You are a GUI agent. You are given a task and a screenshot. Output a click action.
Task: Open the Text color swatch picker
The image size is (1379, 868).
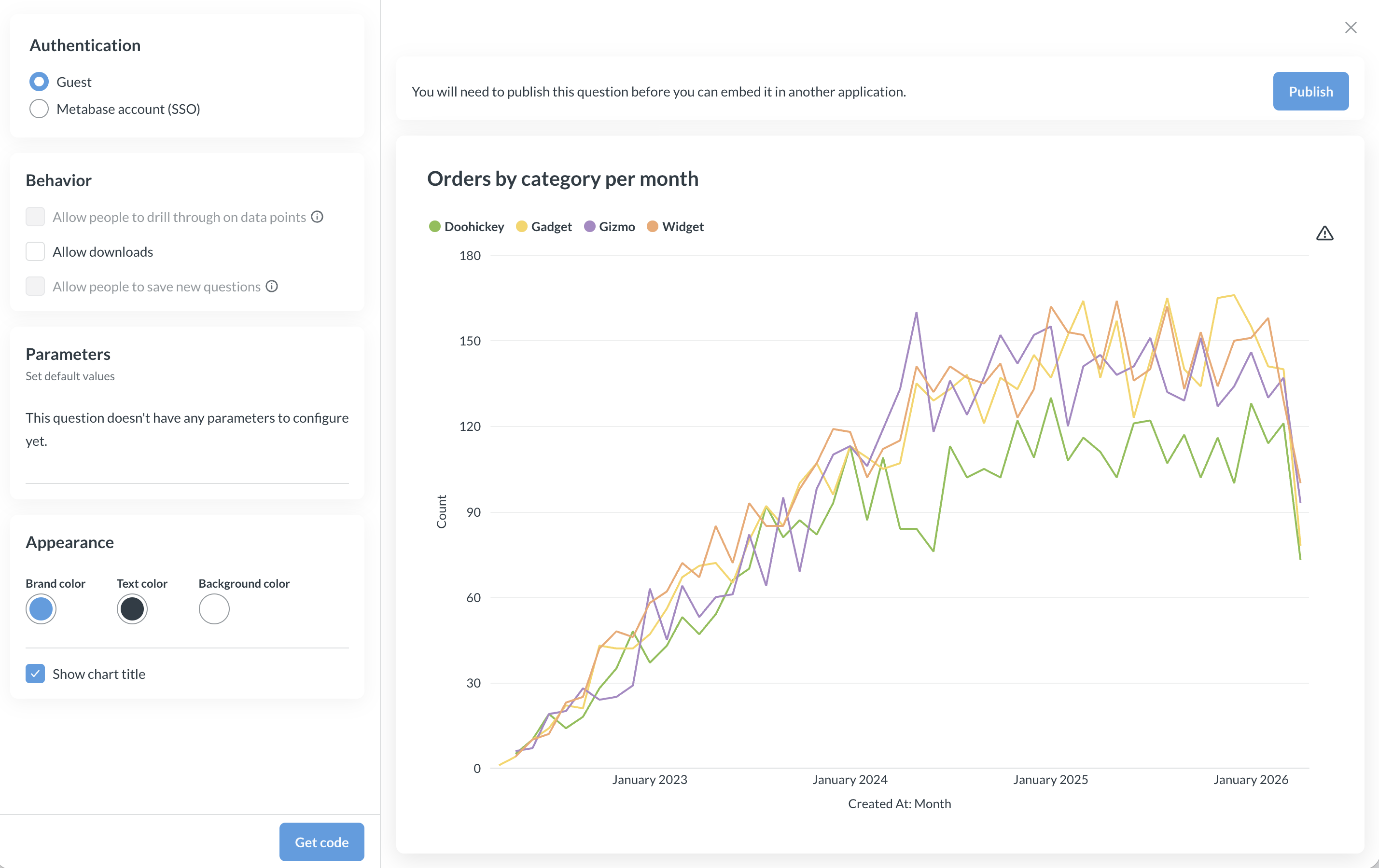tap(132, 608)
